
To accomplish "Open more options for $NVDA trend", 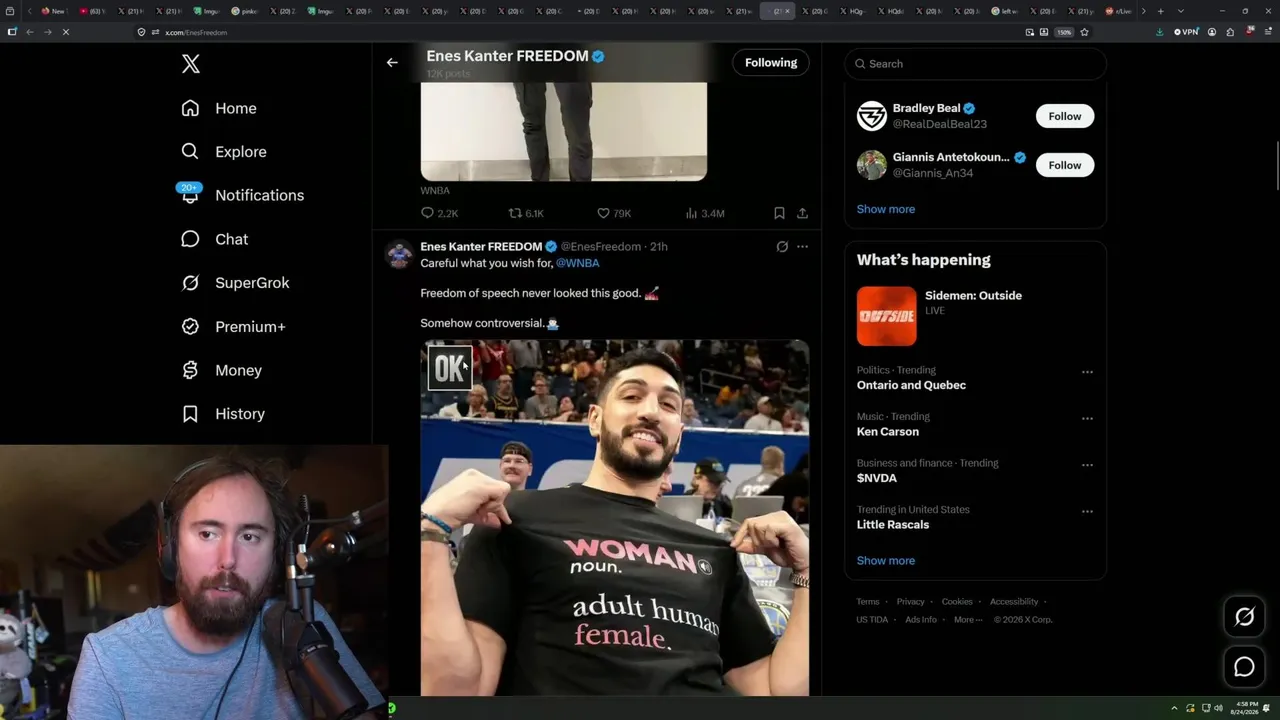I will click(1087, 465).
